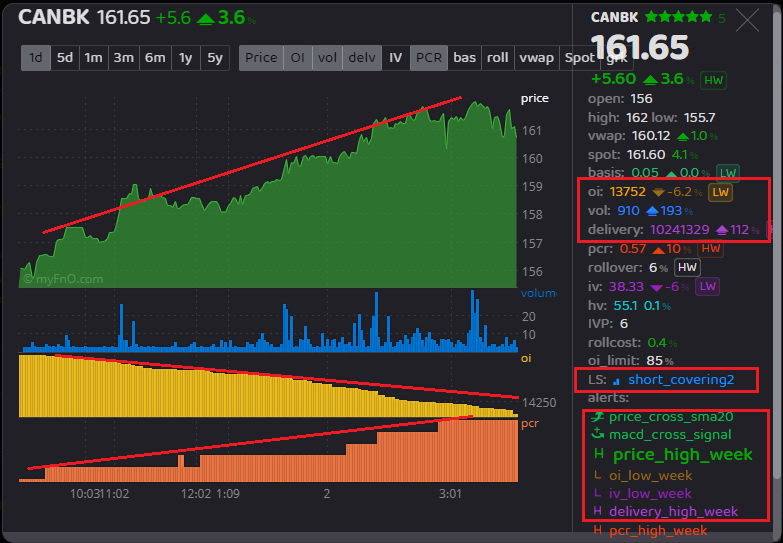Click the blue volume bar chart
Viewport: 783px width, 543px height.
(x=270, y=322)
